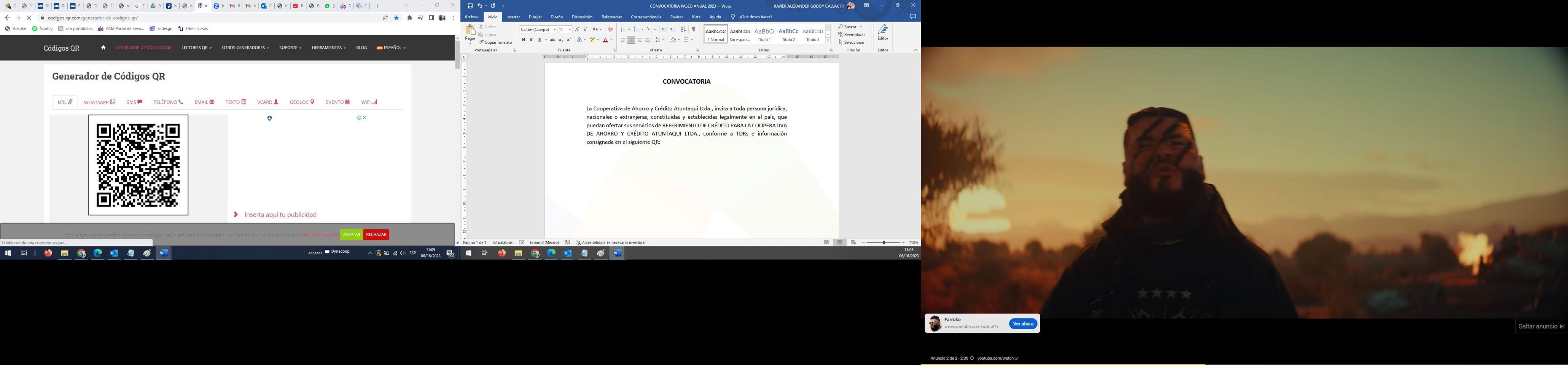Image resolution: width=1568 pixels, height=365 pixels.
Task: Click the generated QR code image
Action: click(x=138, y=165)
